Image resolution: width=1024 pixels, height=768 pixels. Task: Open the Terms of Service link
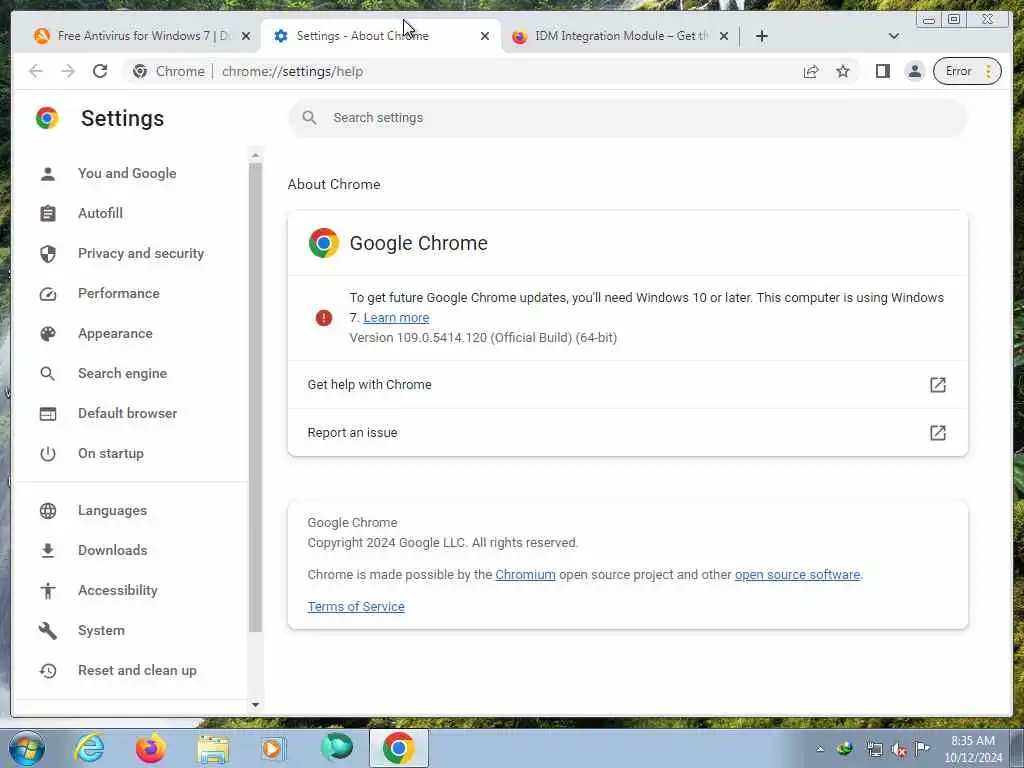point(356,607)
